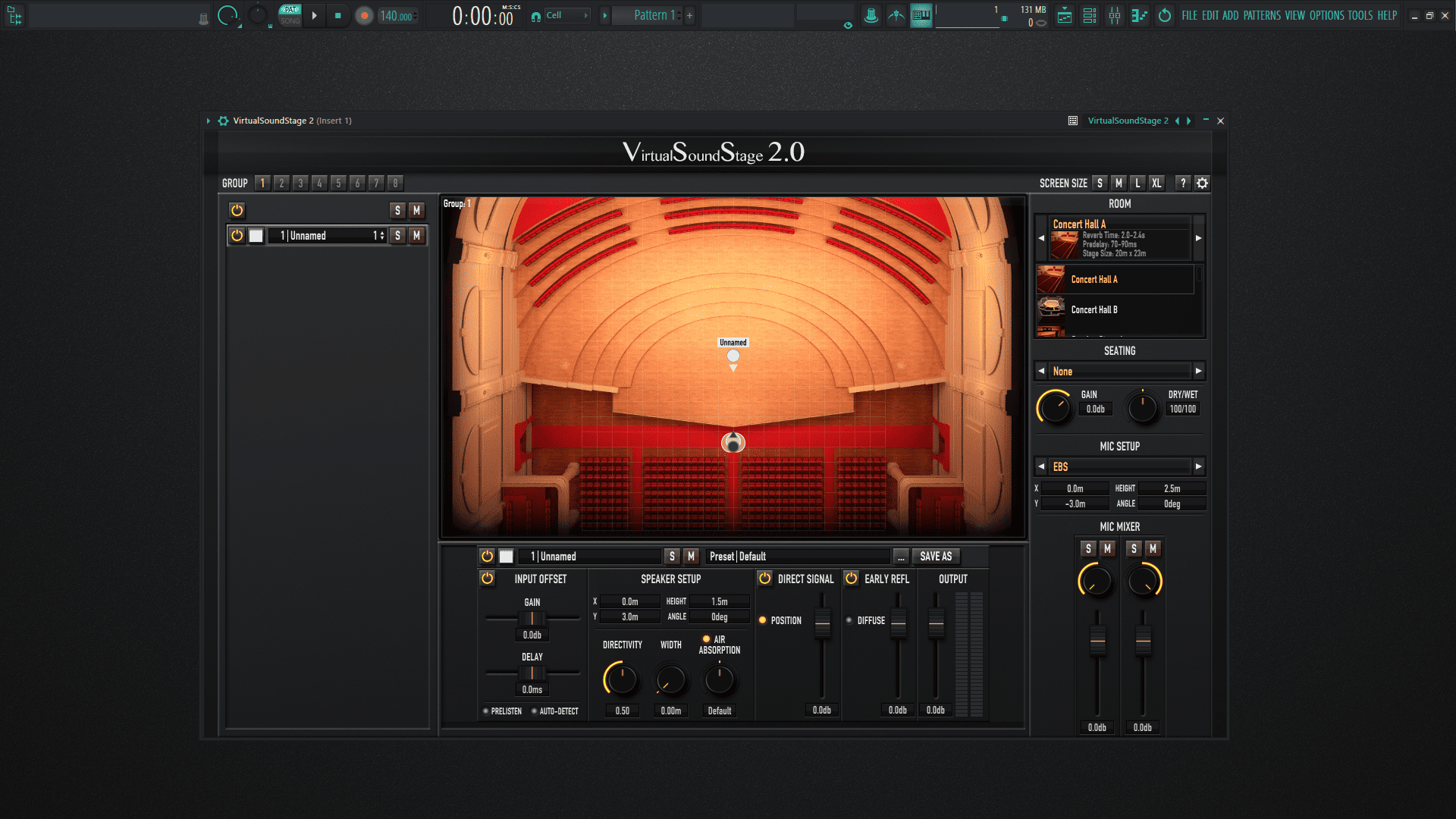Click the tempo 140.000 field
Viewport: 1456px width, 819px height.
397,15
